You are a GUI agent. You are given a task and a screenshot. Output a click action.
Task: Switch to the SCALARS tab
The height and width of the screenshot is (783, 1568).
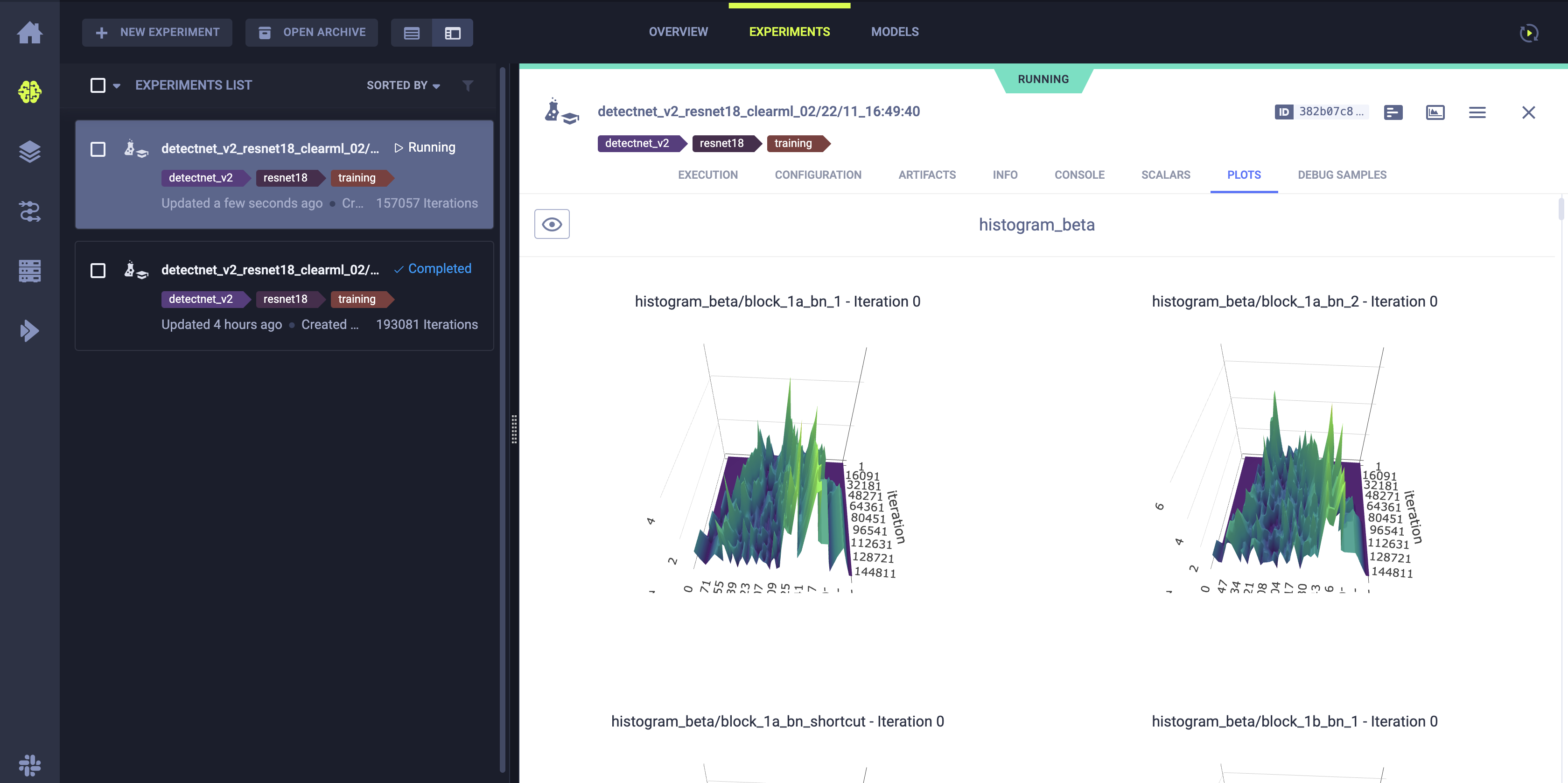pyautogui.click(x=1165, y=175)
